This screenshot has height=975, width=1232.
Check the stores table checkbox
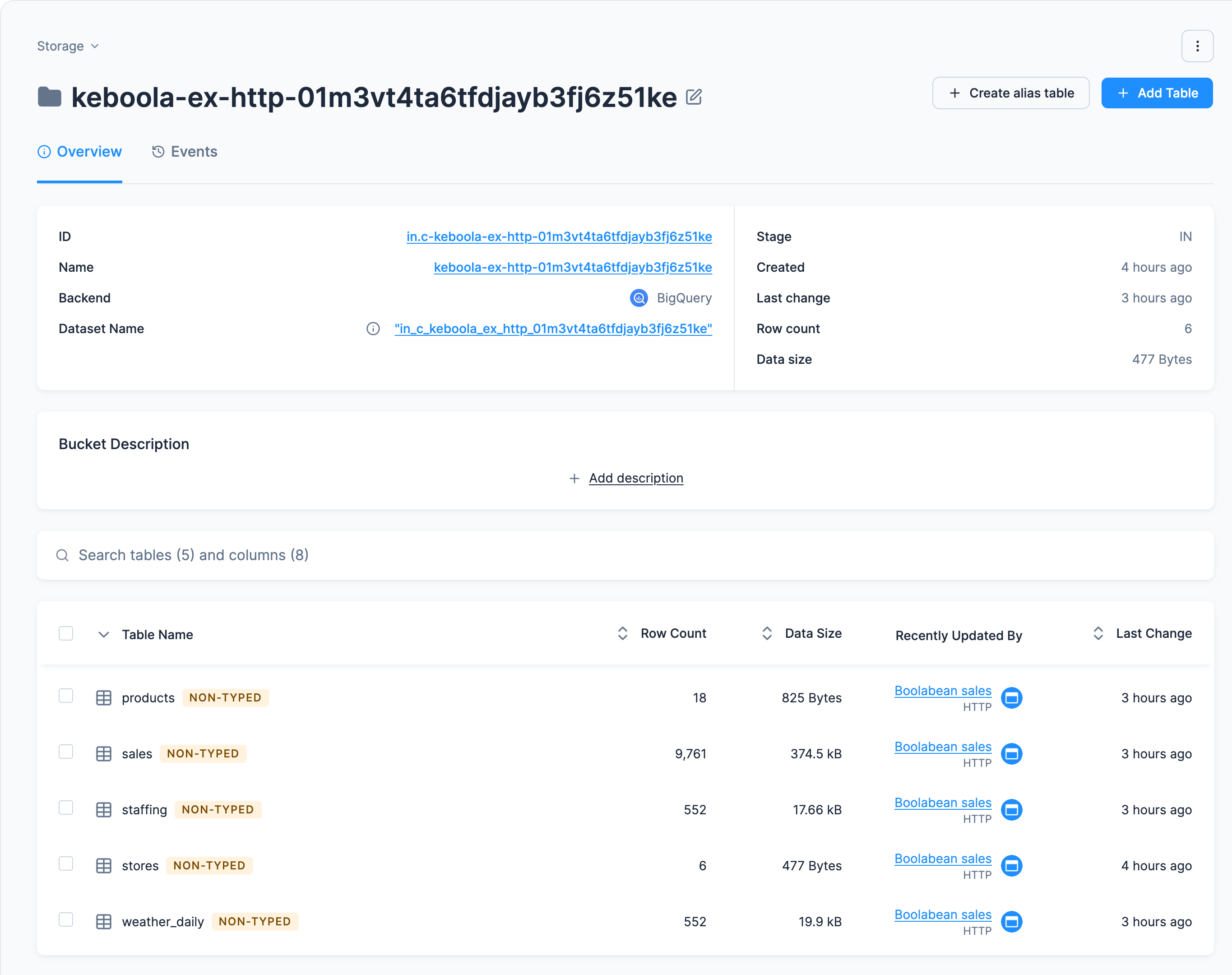[66, 864]
